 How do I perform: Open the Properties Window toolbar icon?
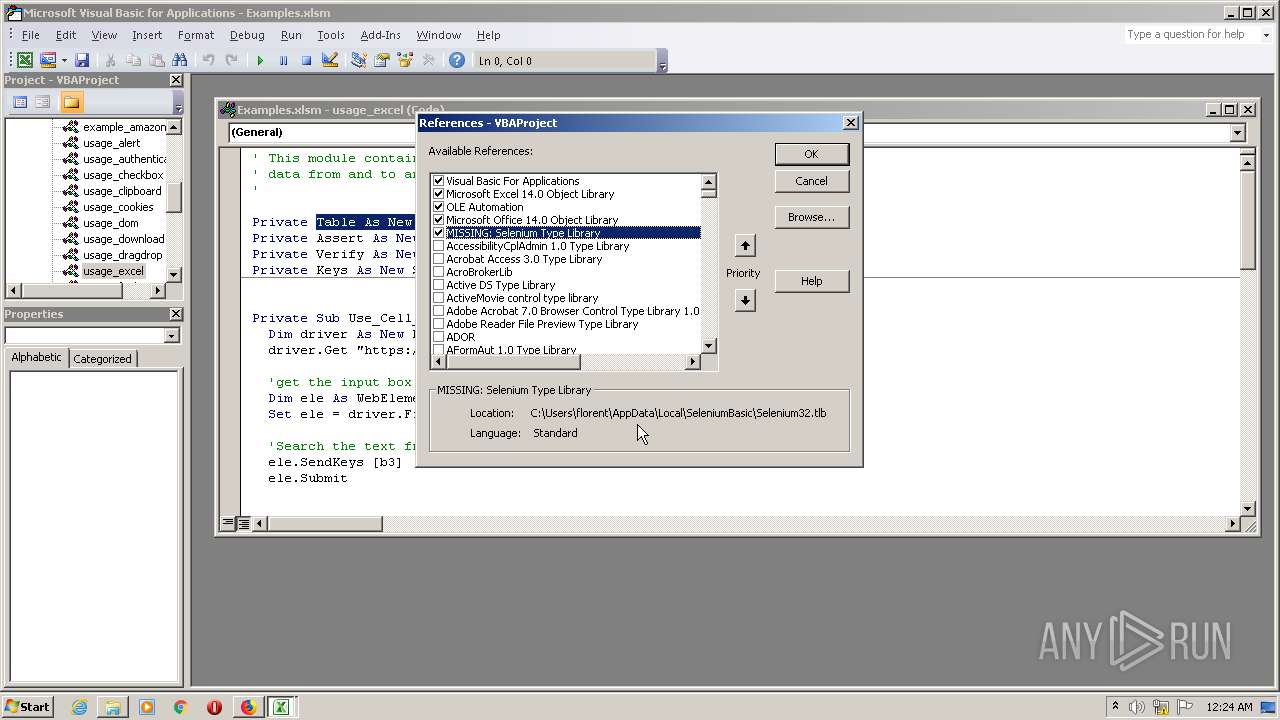[381, 61]
